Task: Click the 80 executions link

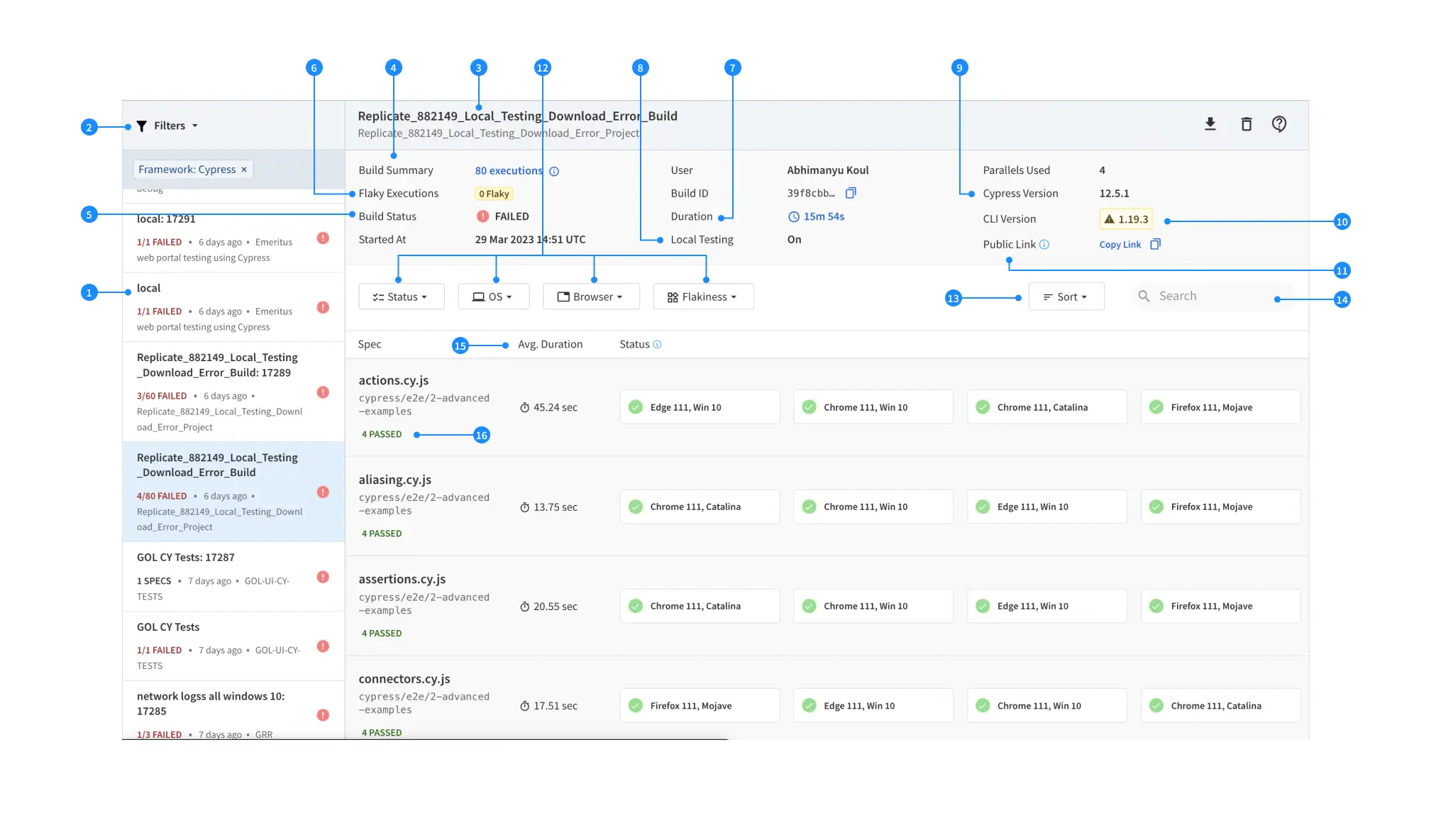Action: (508, 171)
